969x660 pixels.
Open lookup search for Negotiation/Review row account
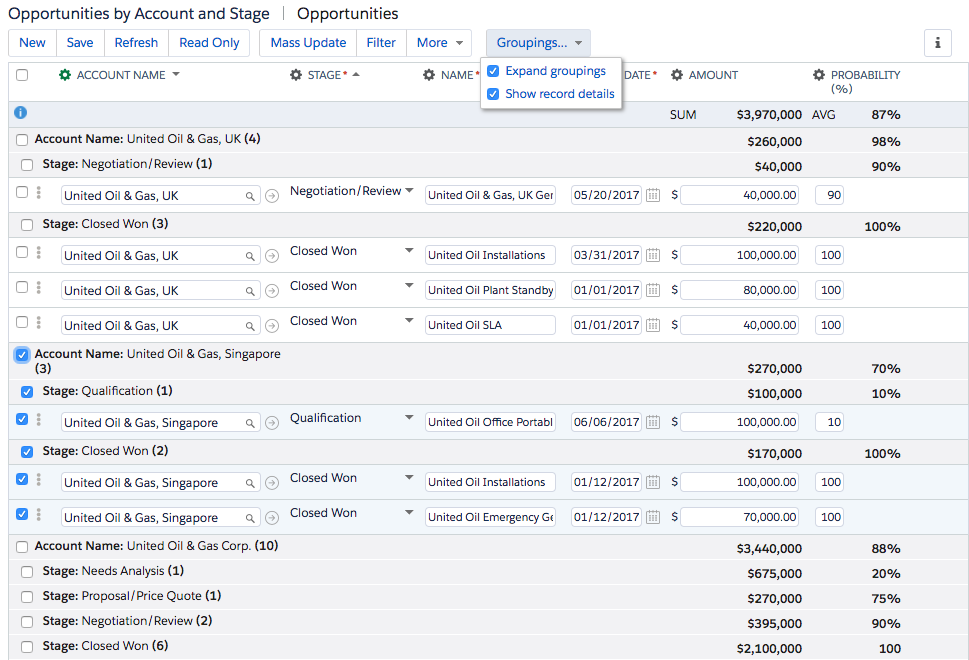[x=250, y=196]
